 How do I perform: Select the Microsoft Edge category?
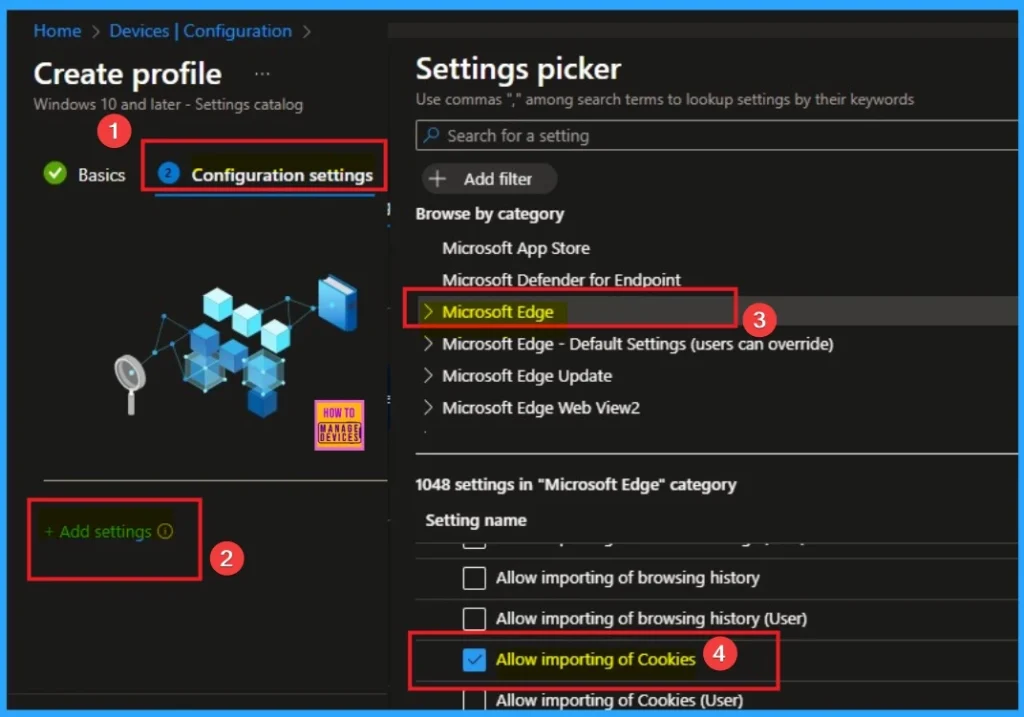(498, 312)
